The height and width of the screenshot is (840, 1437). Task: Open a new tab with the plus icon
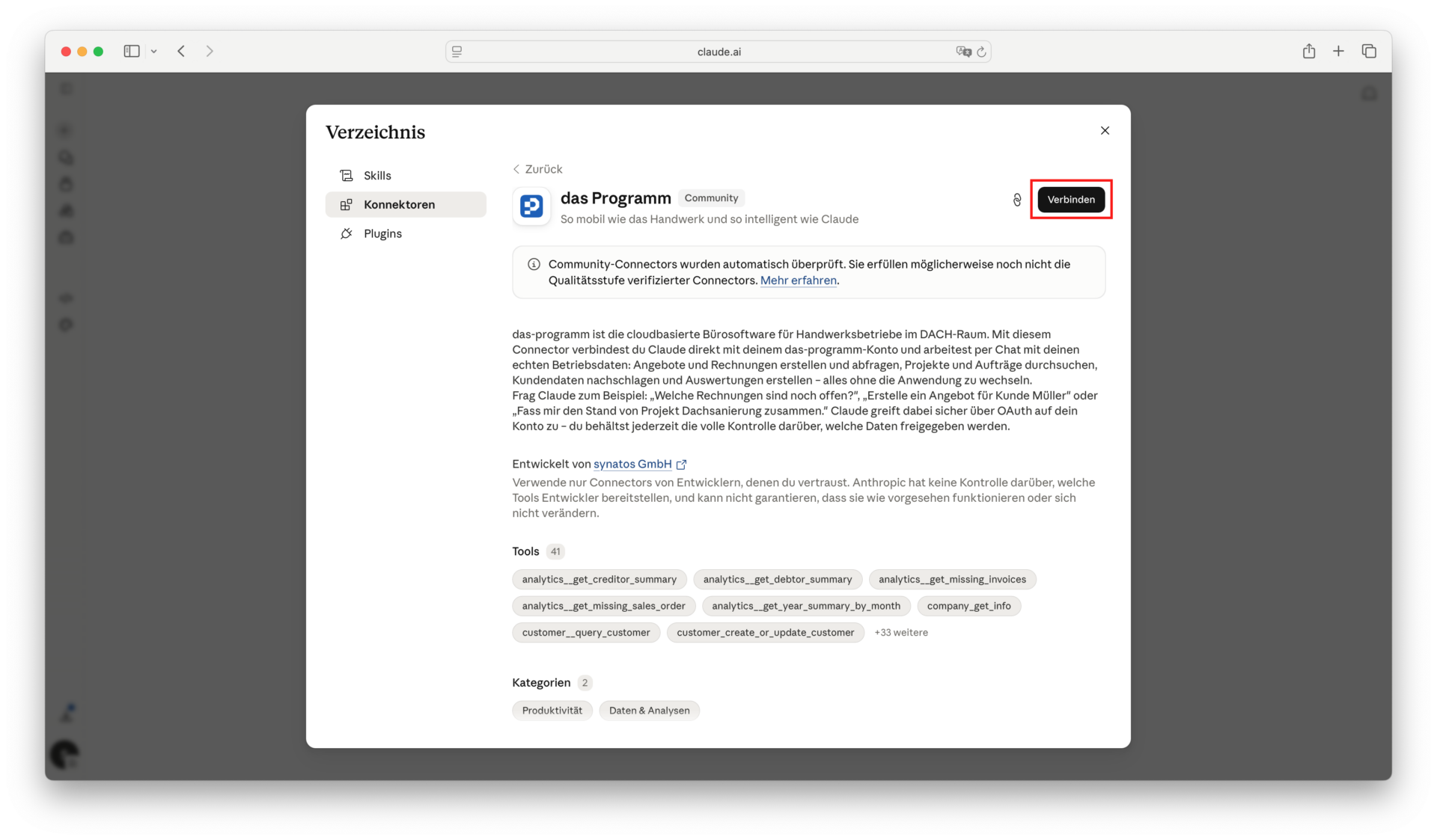[x=1338, y=51]
